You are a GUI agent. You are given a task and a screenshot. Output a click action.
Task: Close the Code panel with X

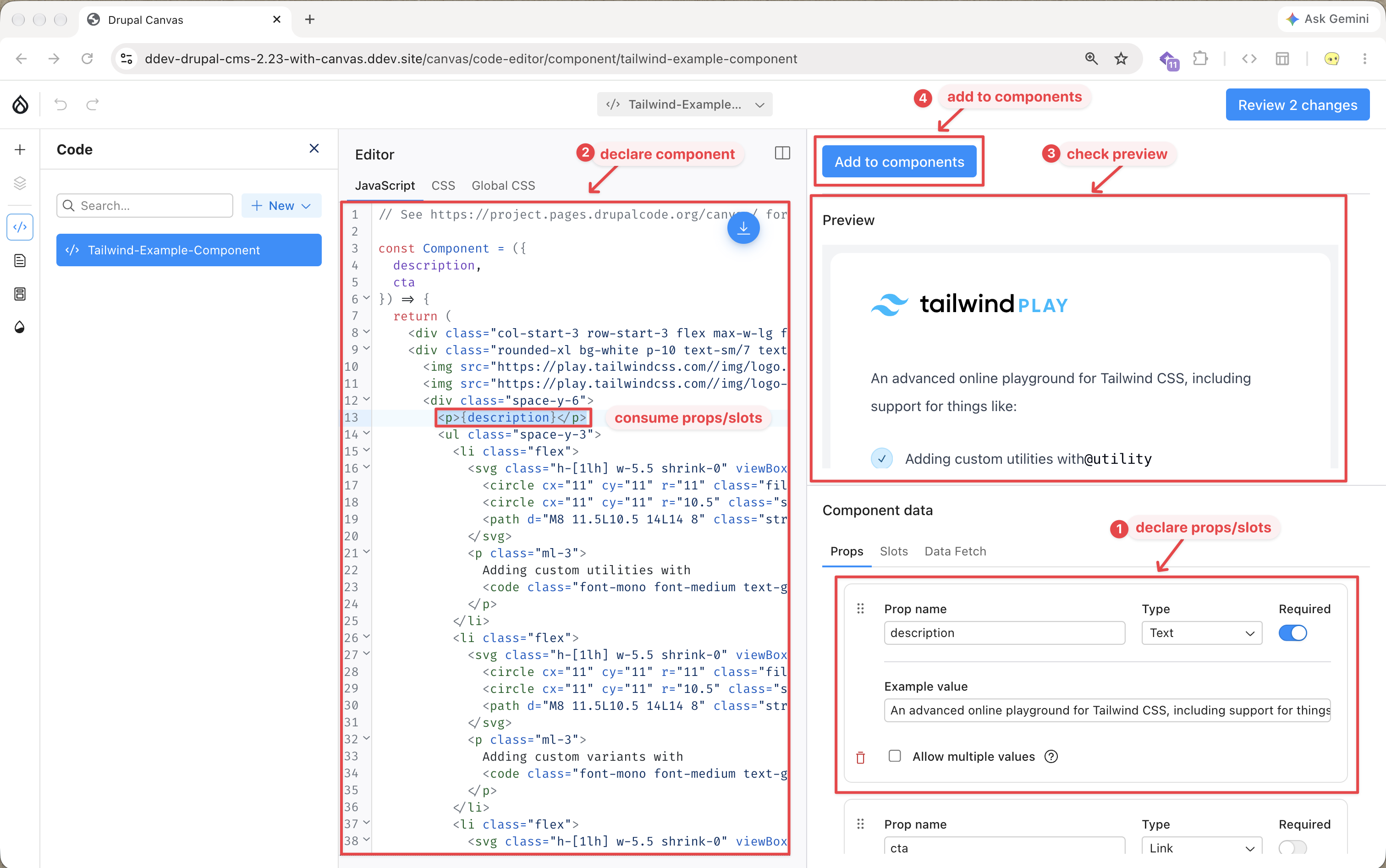pyautogui.click(x=314, y=148)
